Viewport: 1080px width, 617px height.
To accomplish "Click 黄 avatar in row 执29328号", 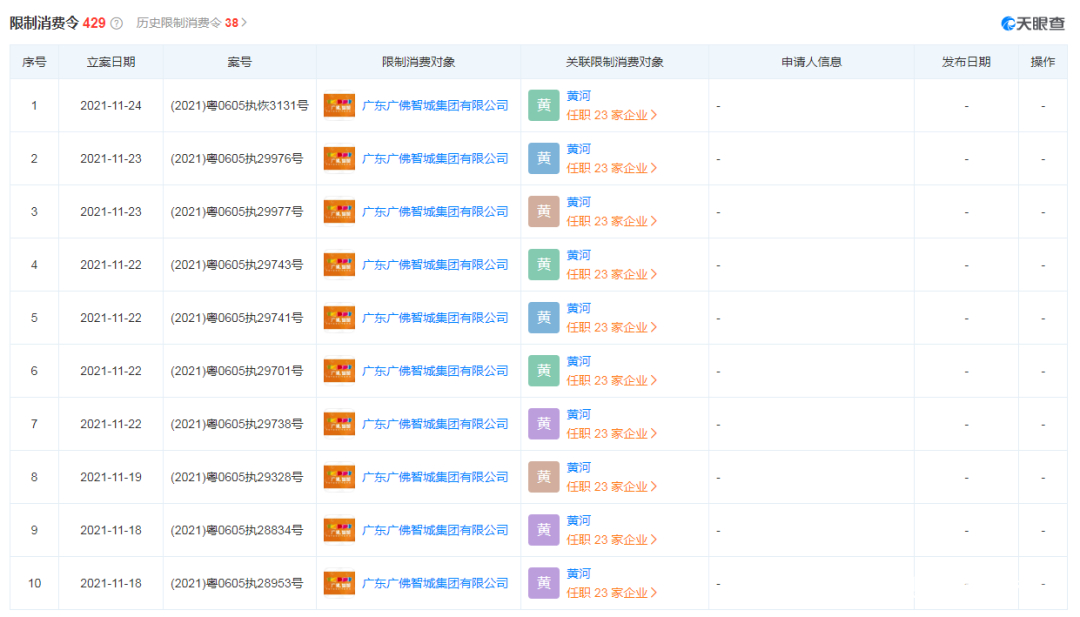I will [x=543, y=477].
